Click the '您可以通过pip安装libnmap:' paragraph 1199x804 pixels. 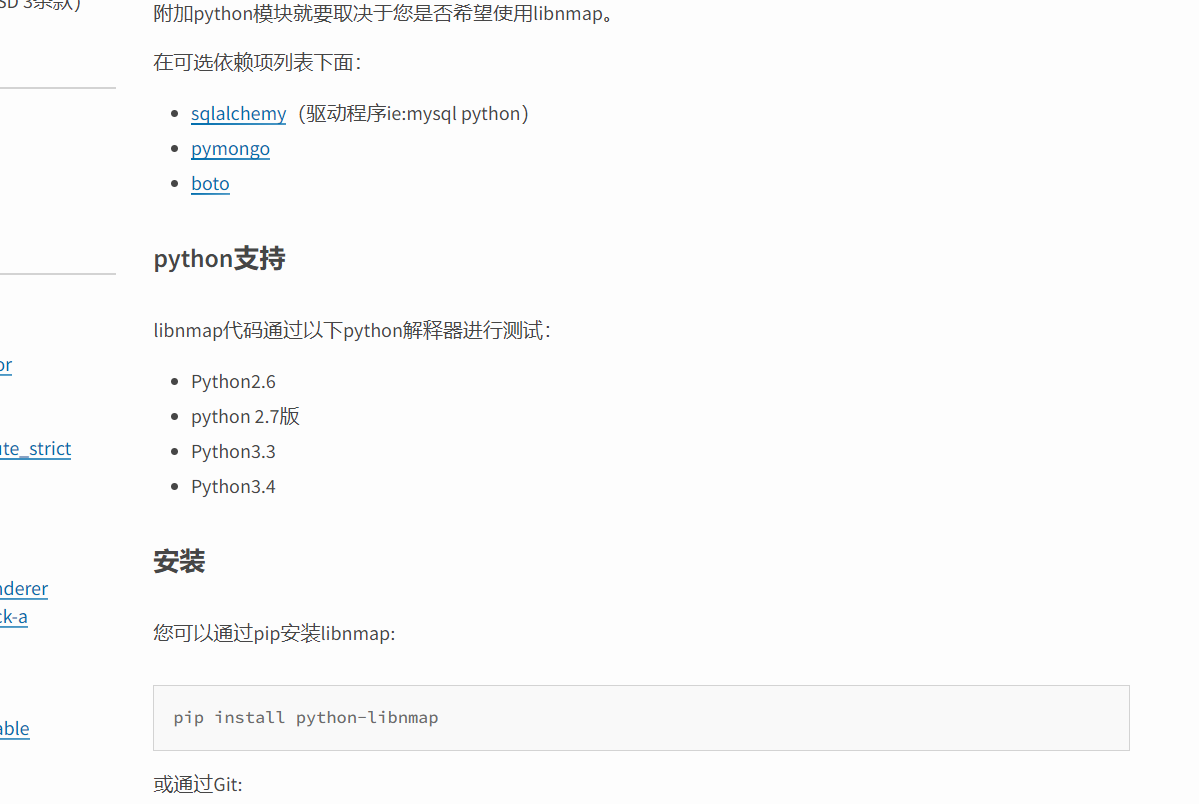click(x=275, y=633)
